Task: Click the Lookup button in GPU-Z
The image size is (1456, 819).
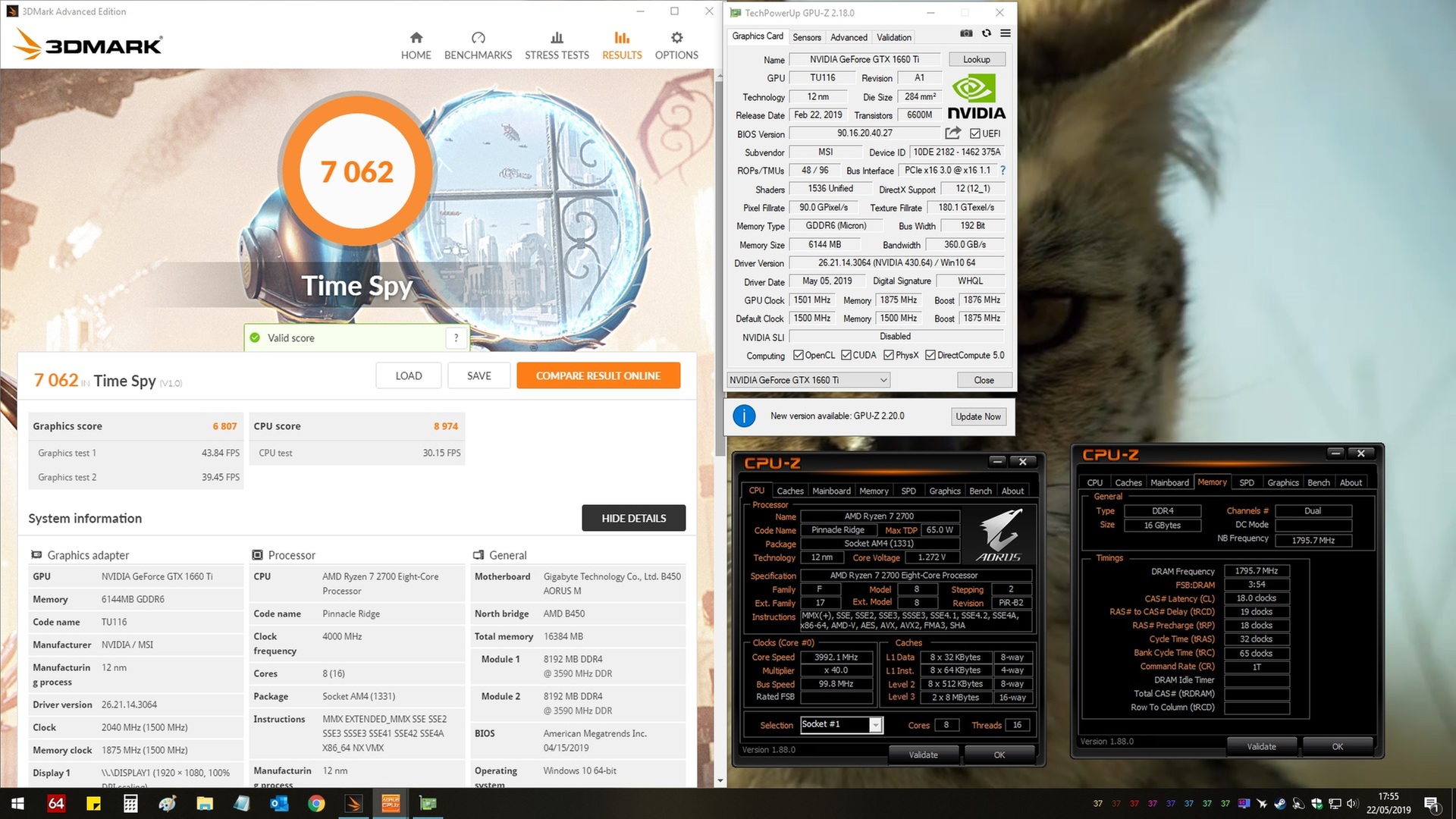Action: [x=976, y=59]
